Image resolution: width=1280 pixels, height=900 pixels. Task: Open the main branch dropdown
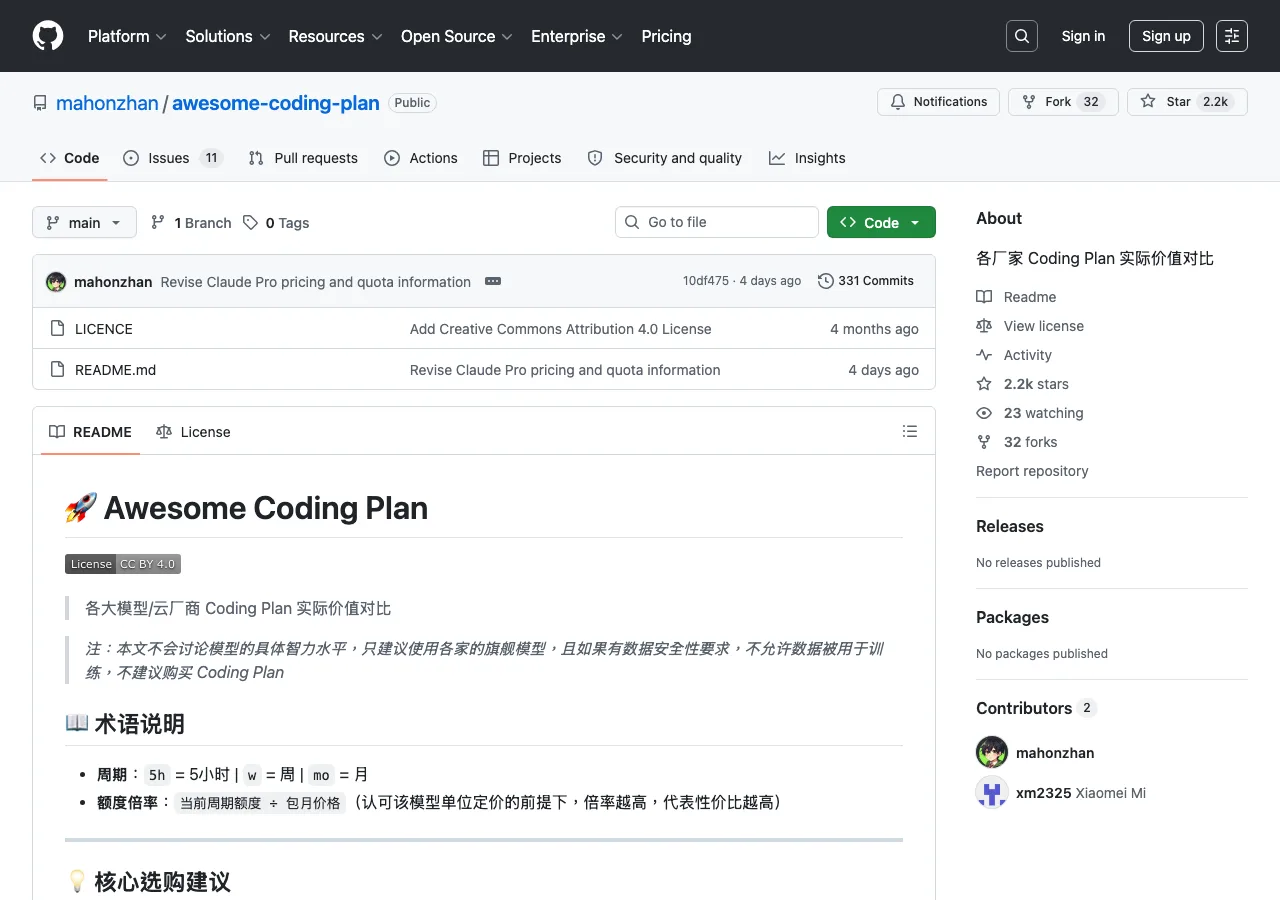tap(84, 222)
